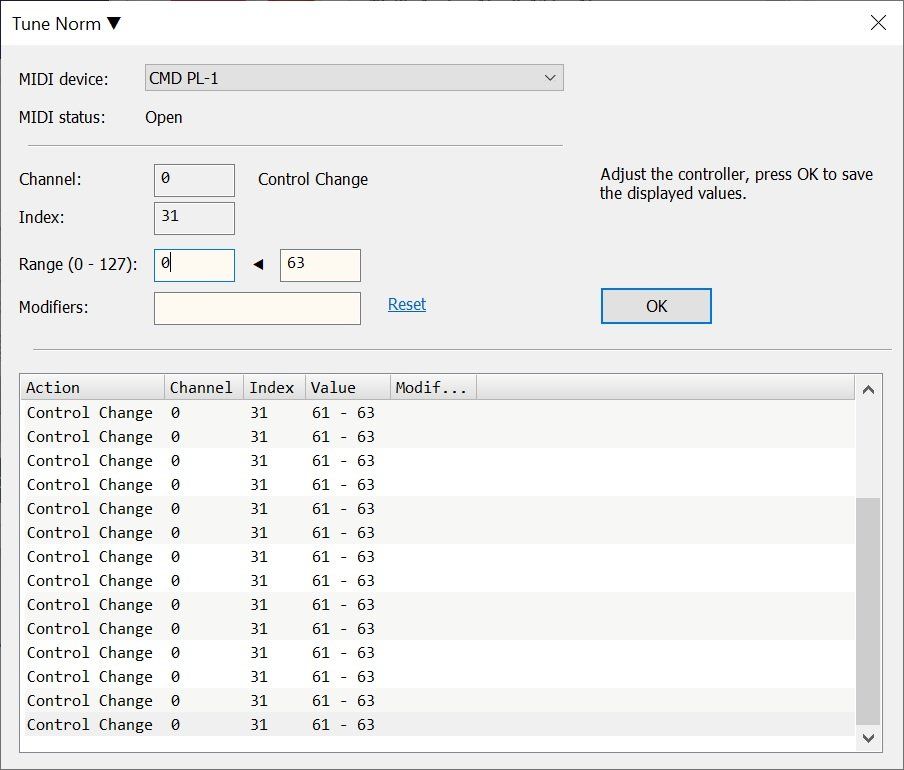The height and width of the screenshot is (770, 904).
Task: Close the Tune Norm dialog
Action: [x=878, y=23]
